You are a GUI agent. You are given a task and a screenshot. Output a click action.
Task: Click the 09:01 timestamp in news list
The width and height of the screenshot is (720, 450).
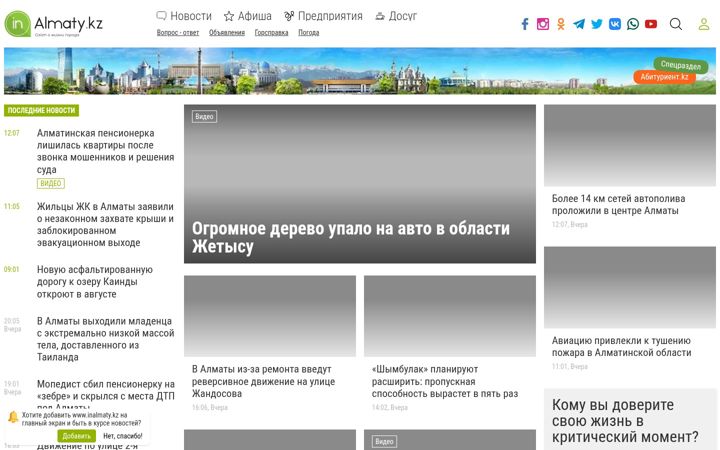[12, 270]
